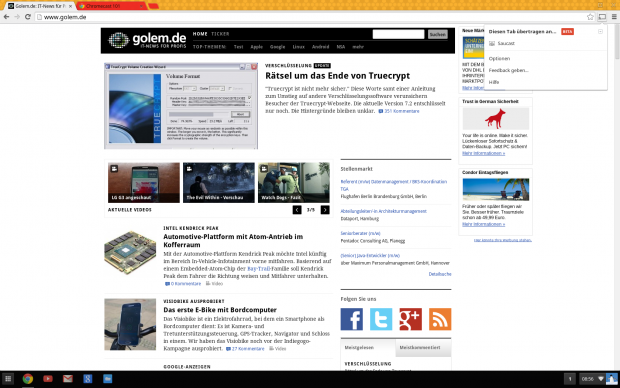Open HOME in golem navigation
Image resolution: width=620 pixels, height=388 pixels.
200,34
